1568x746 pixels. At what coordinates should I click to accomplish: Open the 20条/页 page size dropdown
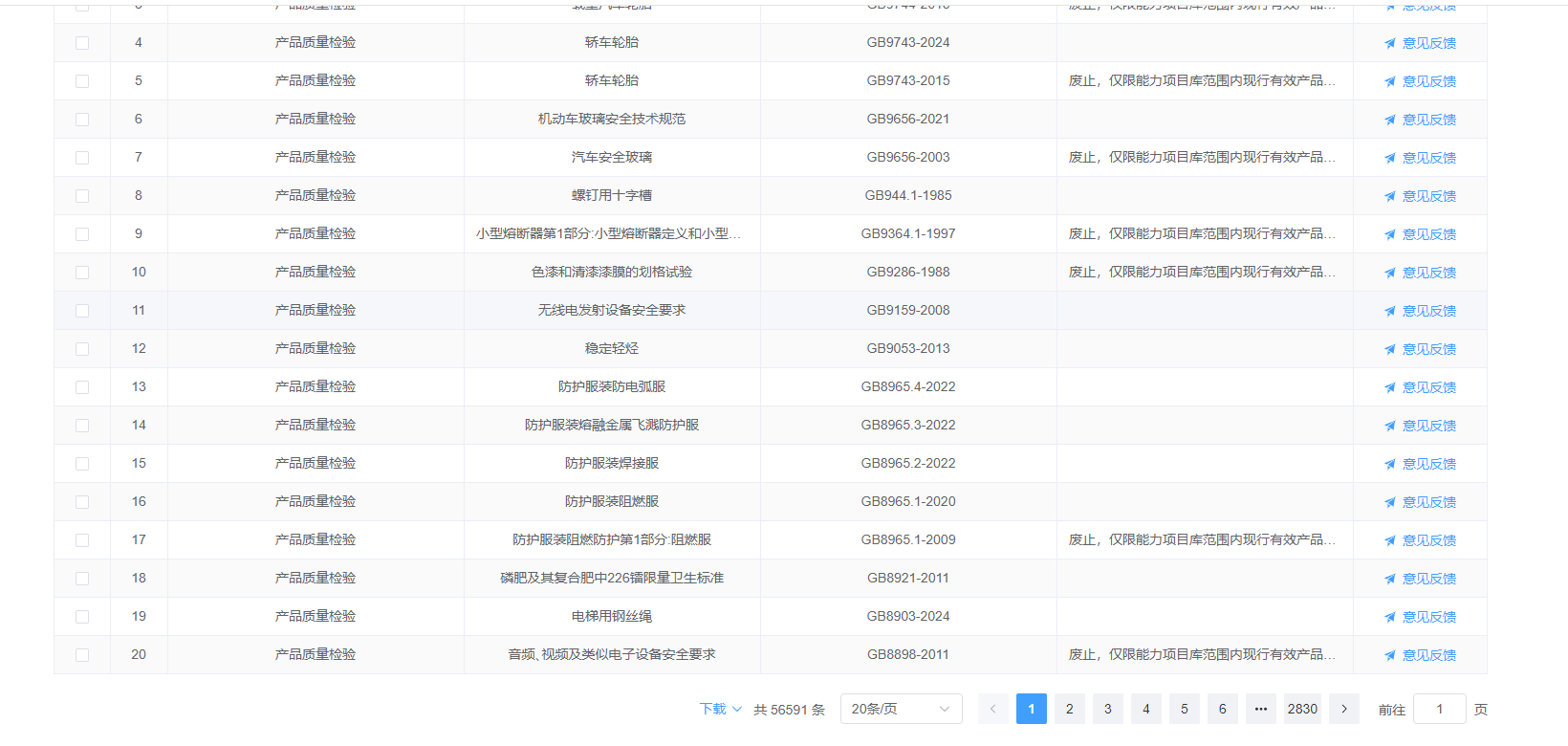pos(902,709)
